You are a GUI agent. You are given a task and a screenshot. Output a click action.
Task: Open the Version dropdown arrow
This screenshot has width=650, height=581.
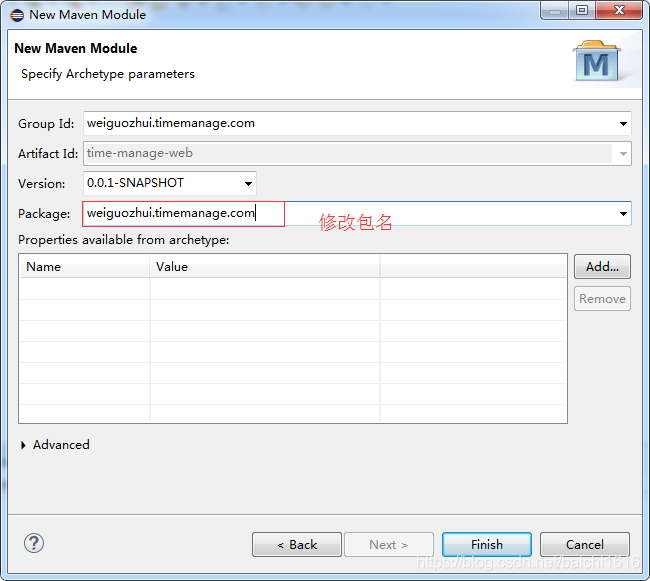click(x=248, y=184)
